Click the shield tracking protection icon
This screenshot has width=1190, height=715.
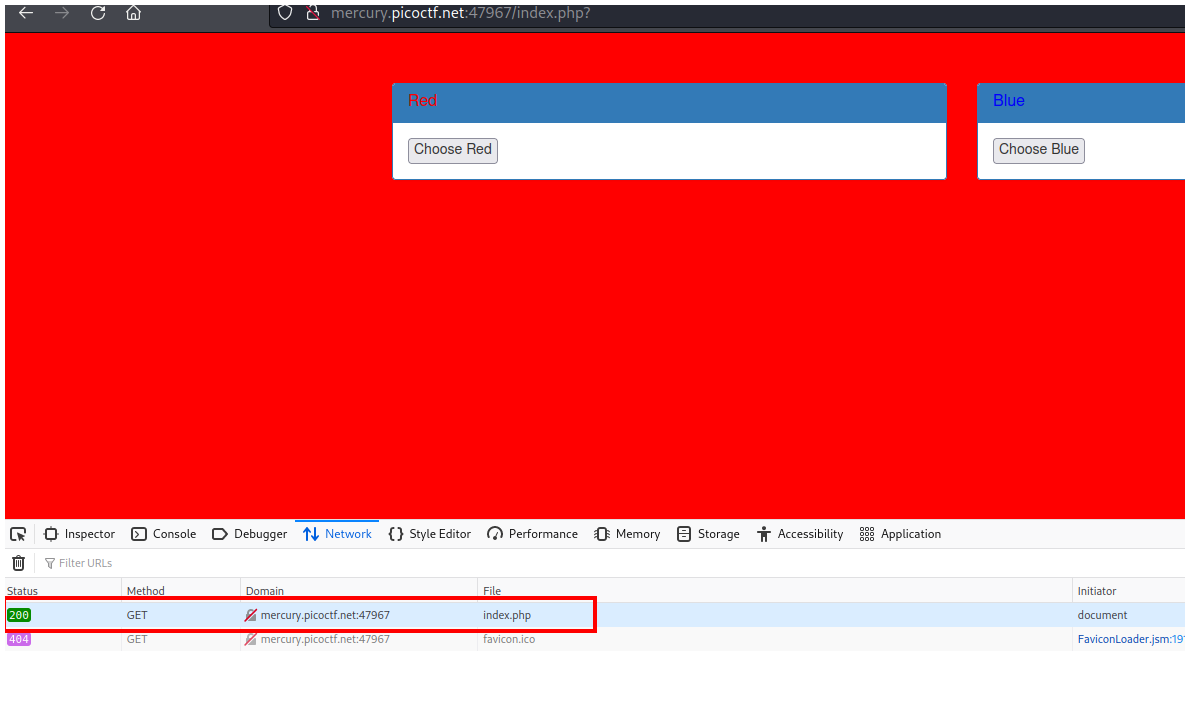[285, 13]
